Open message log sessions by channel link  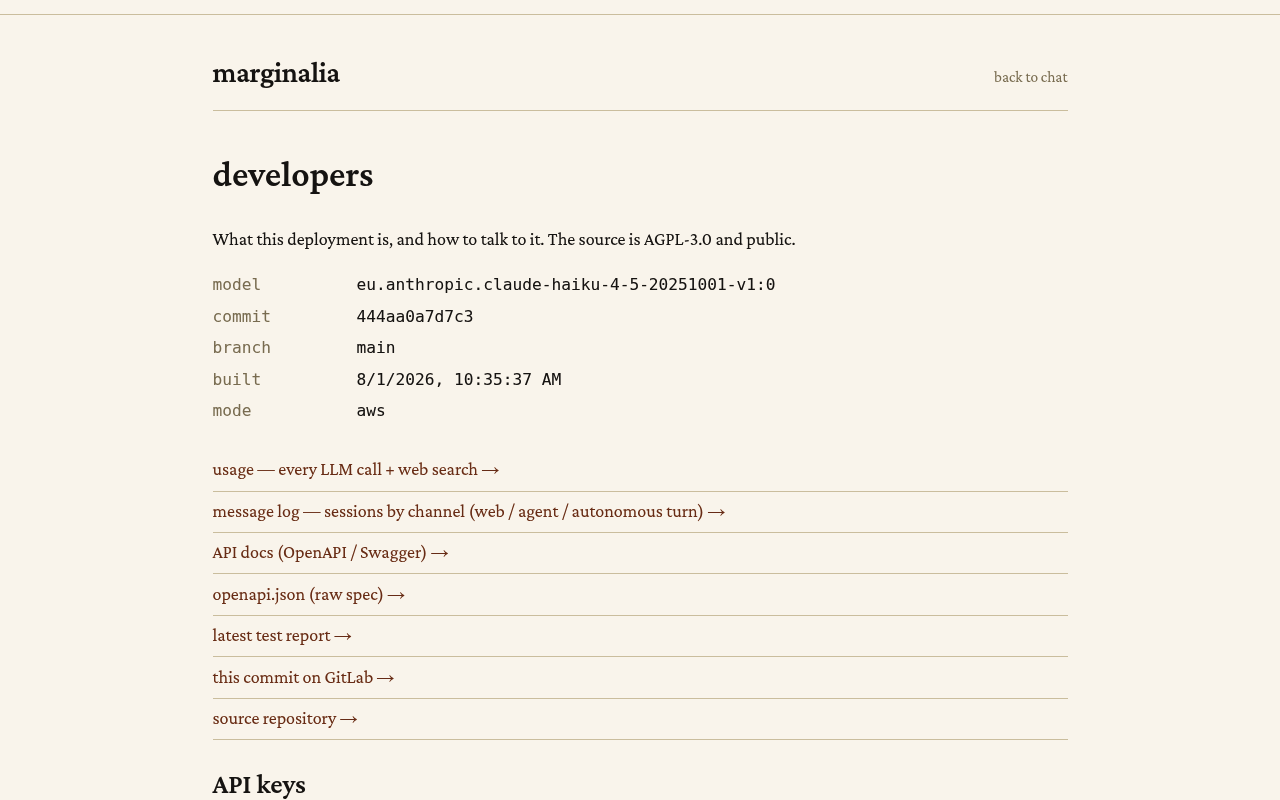[x=469, y=512]
